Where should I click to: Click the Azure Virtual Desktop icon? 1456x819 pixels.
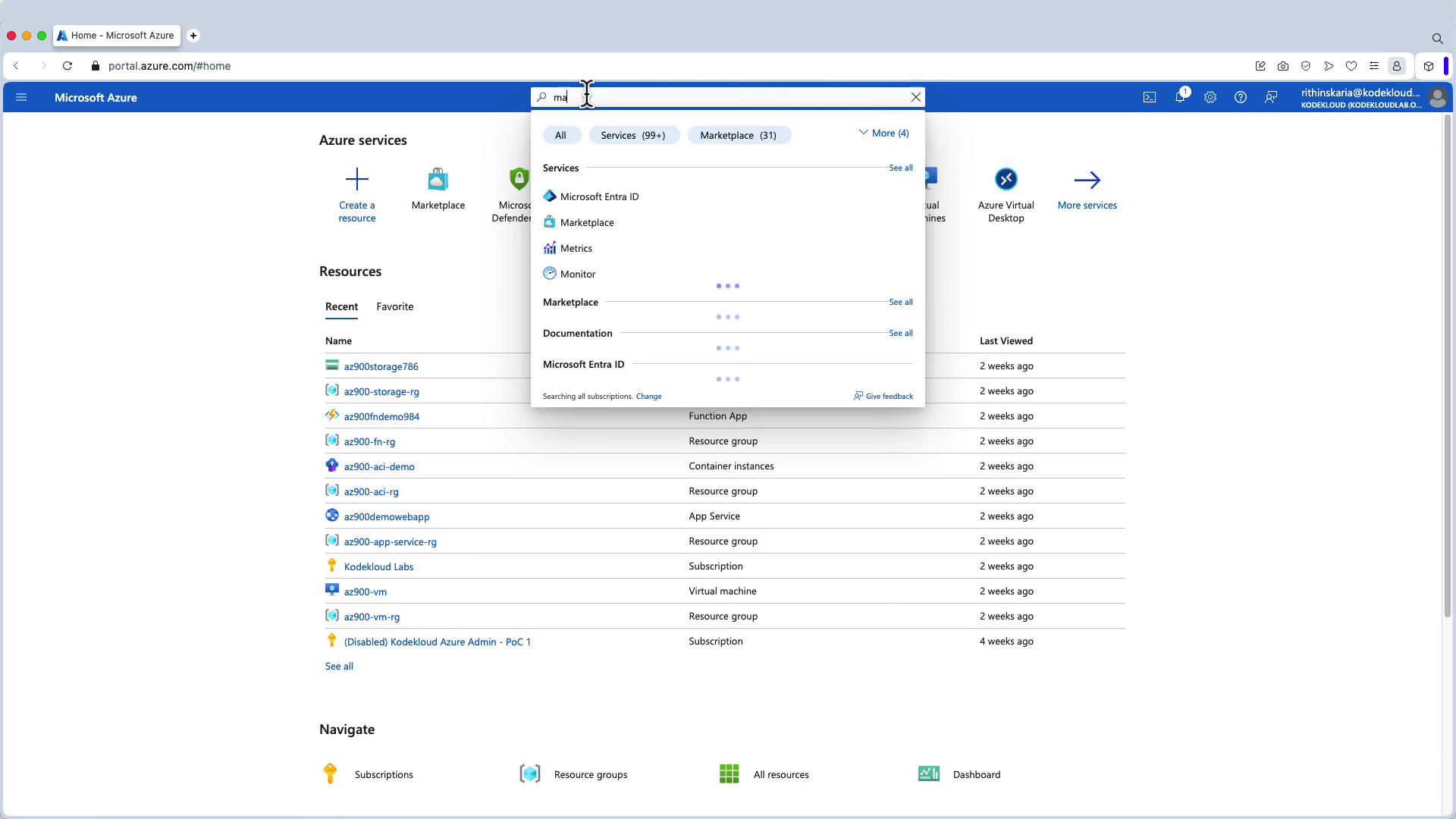click(1006, 180)
